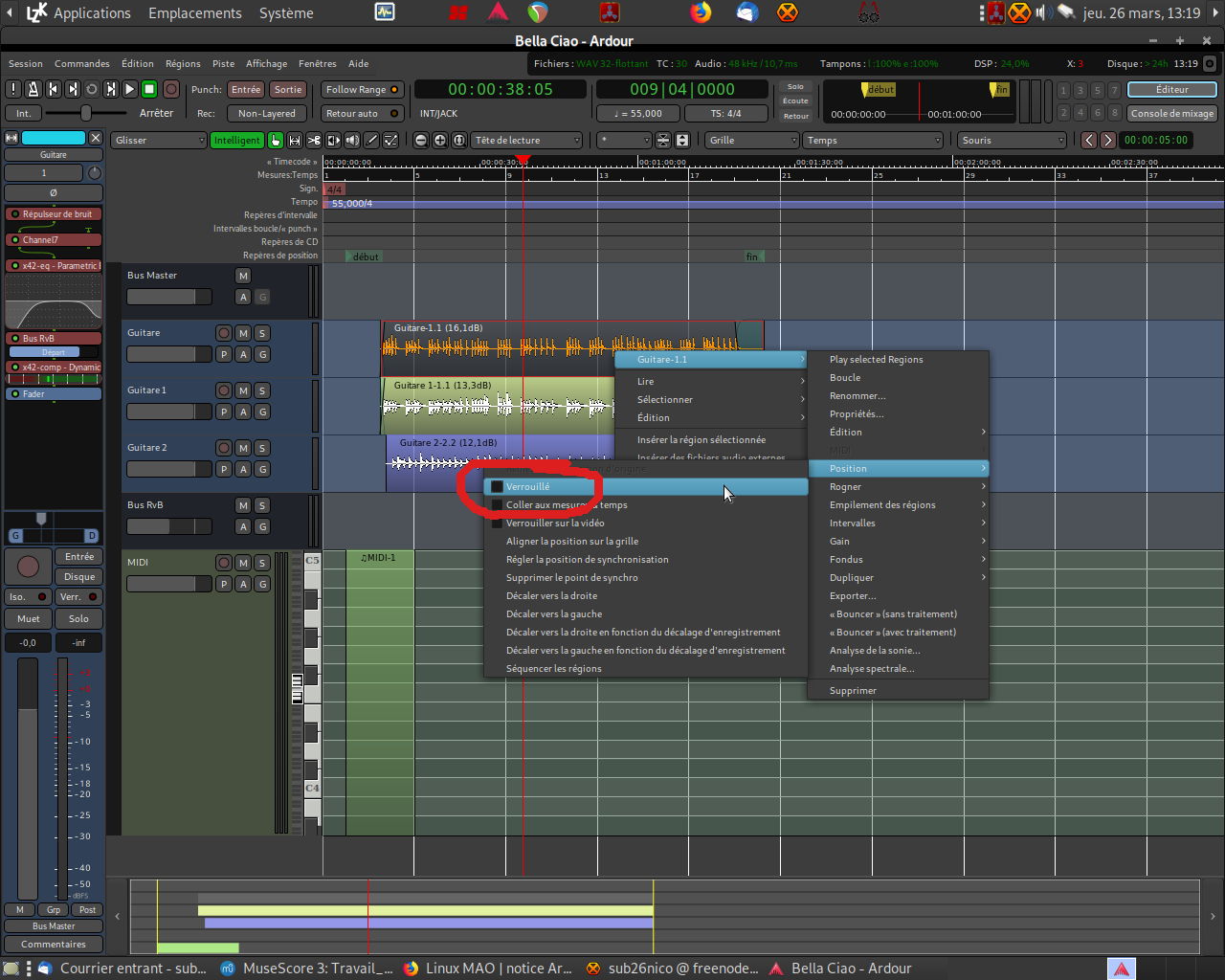Jump to session end with transport icon
Screen dimensions: 1225x980
72,89
